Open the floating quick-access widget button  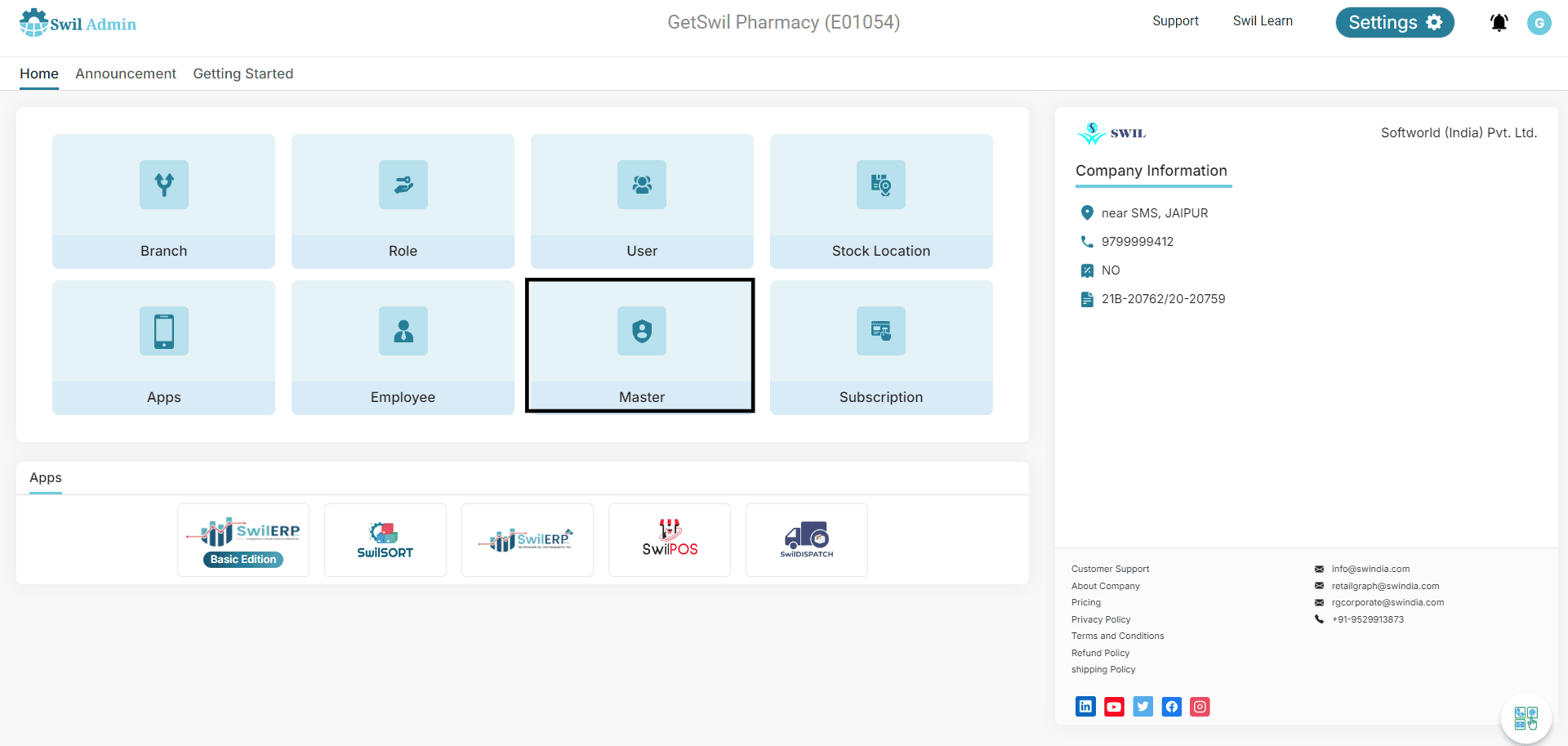tap(1526, 718)
